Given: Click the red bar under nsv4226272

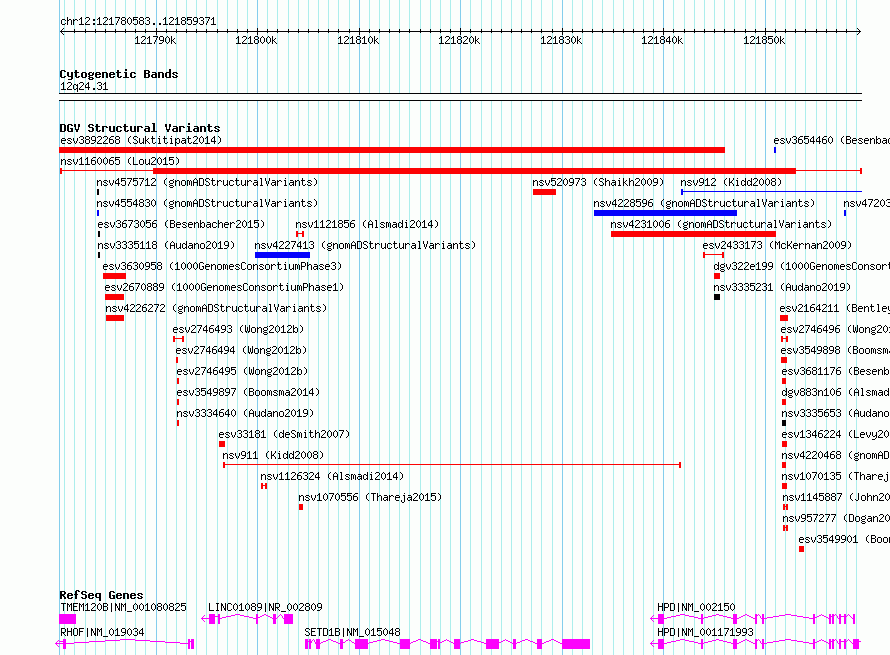Looking at the screenshot, I should pyautogui.click(x=115, y=318).
